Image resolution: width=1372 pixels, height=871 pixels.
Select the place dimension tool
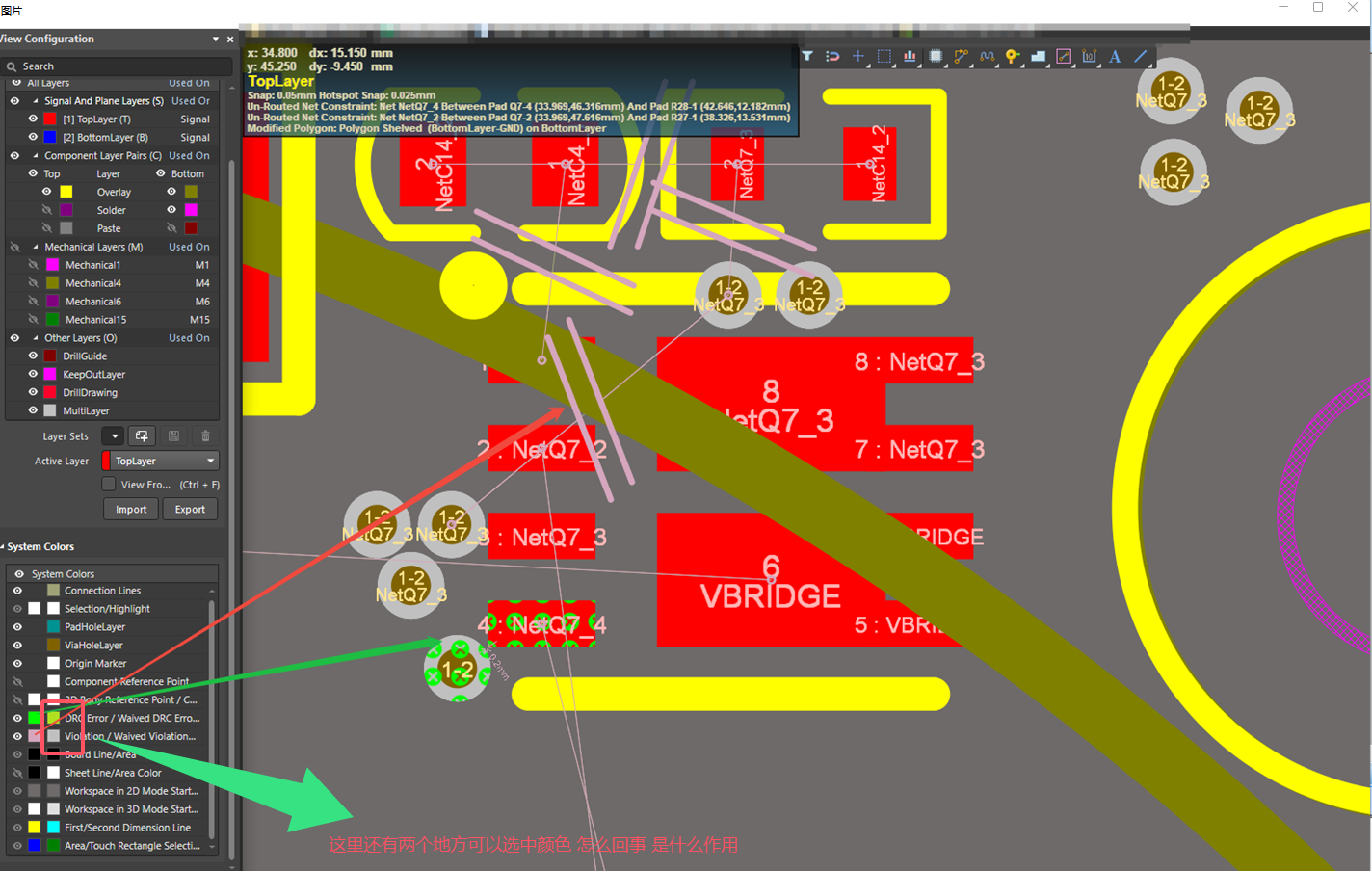pyautogui.click(x=1090, y=57)
